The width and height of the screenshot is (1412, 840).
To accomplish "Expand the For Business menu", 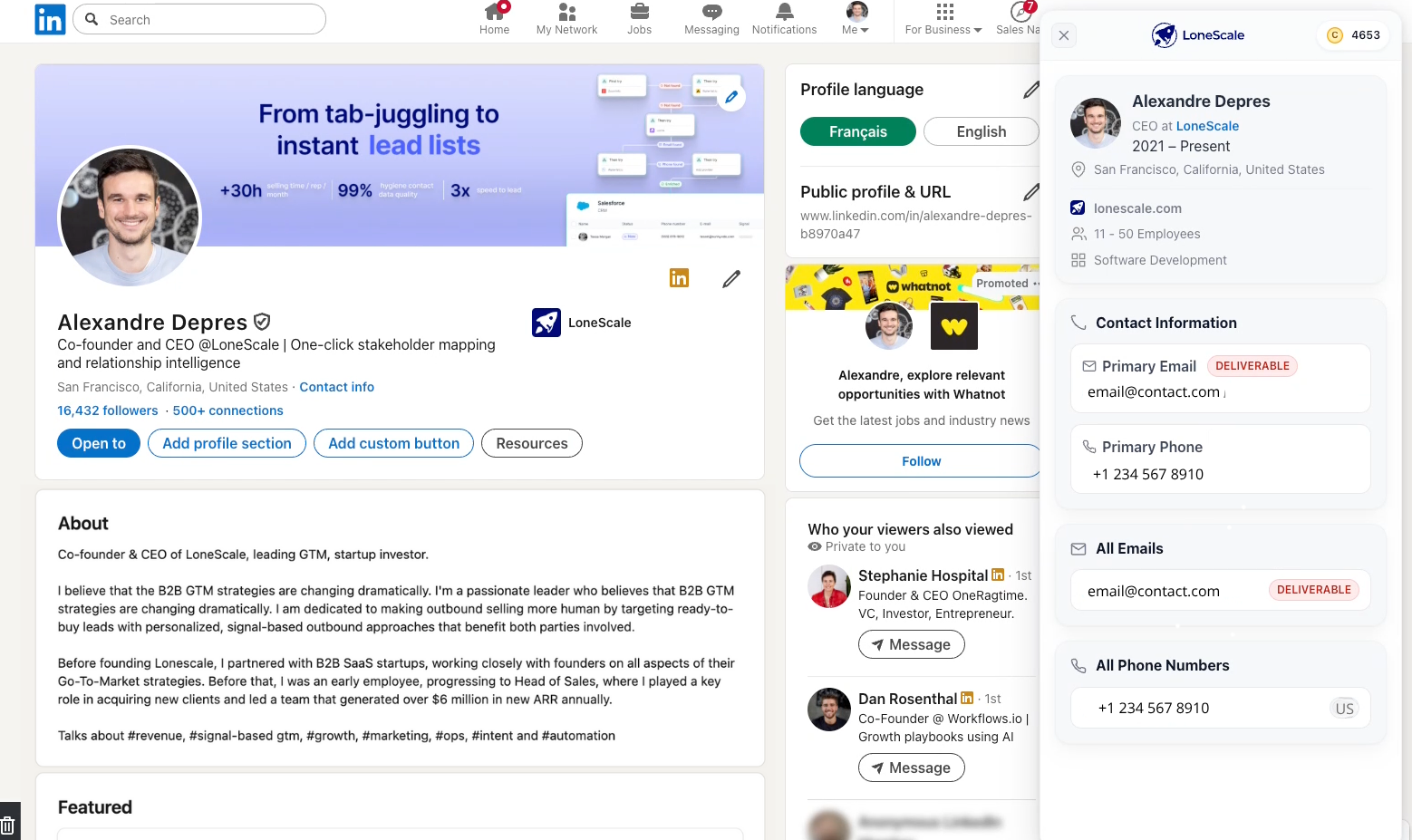I will [x=943, y=19].
